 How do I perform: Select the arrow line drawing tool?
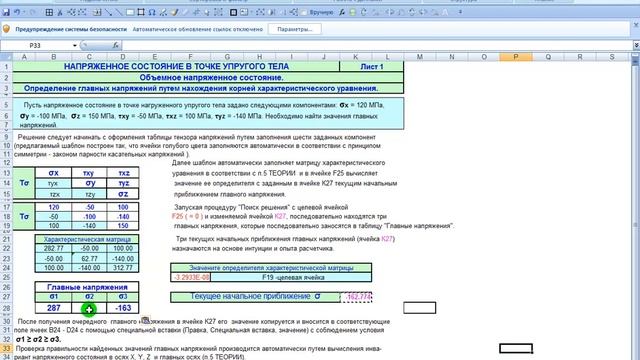coord(108,12)
